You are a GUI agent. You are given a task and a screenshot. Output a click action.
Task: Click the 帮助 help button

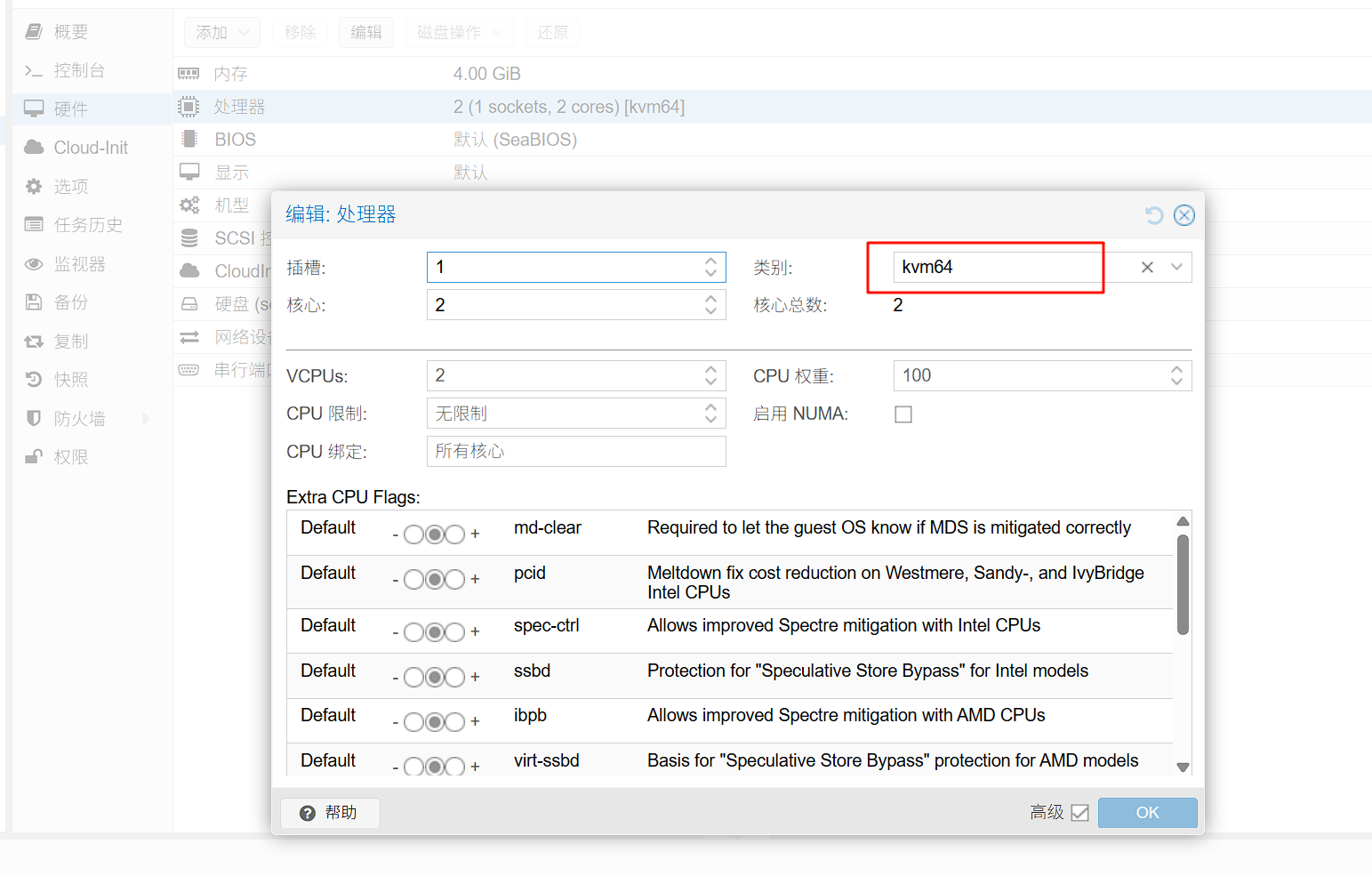coord(330,813)
